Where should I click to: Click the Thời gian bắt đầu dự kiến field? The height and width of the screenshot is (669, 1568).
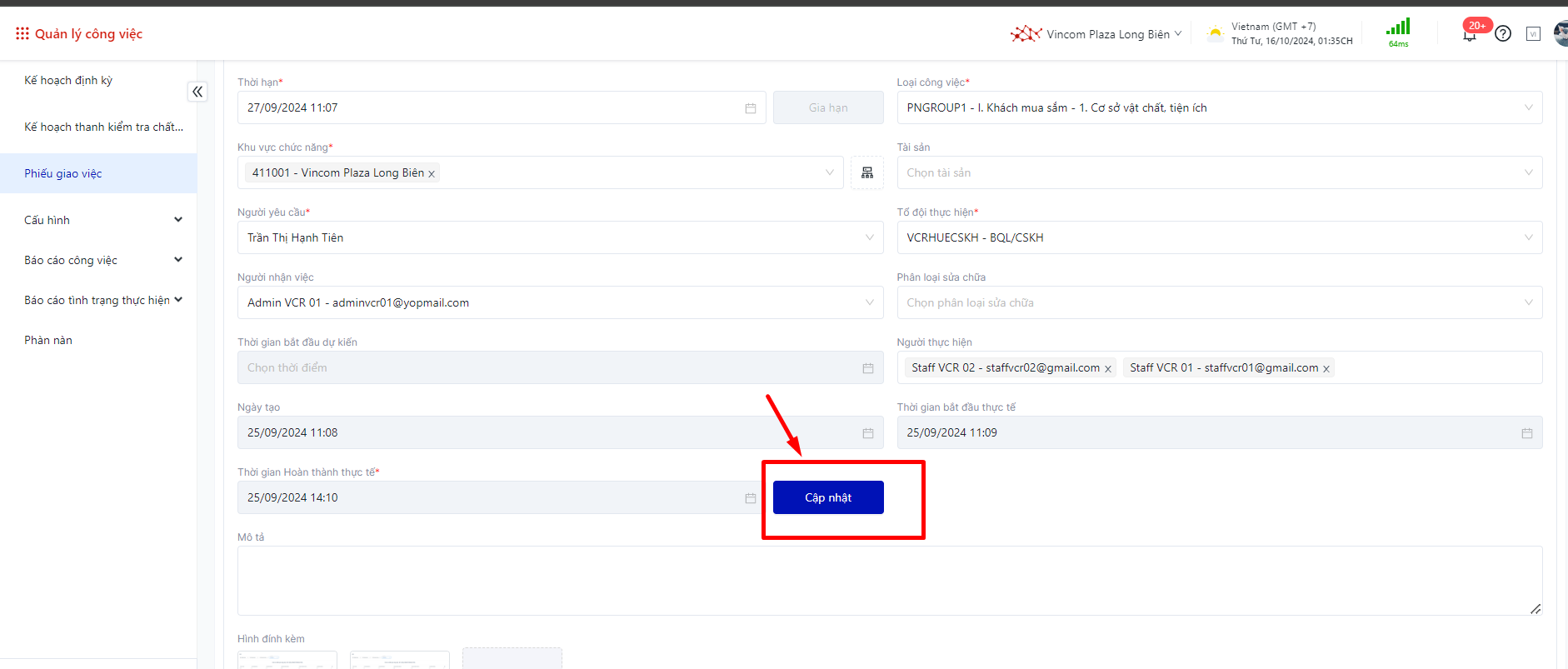coord(561,367)
